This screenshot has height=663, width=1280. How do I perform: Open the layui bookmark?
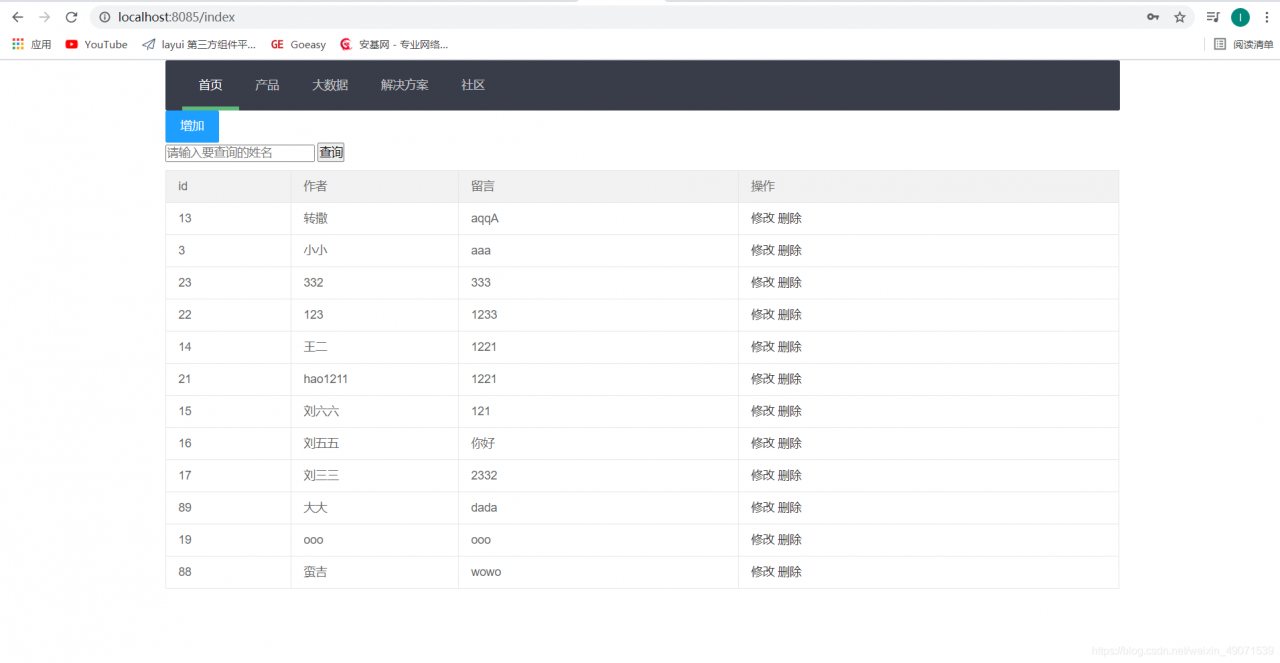pos(199,44)
